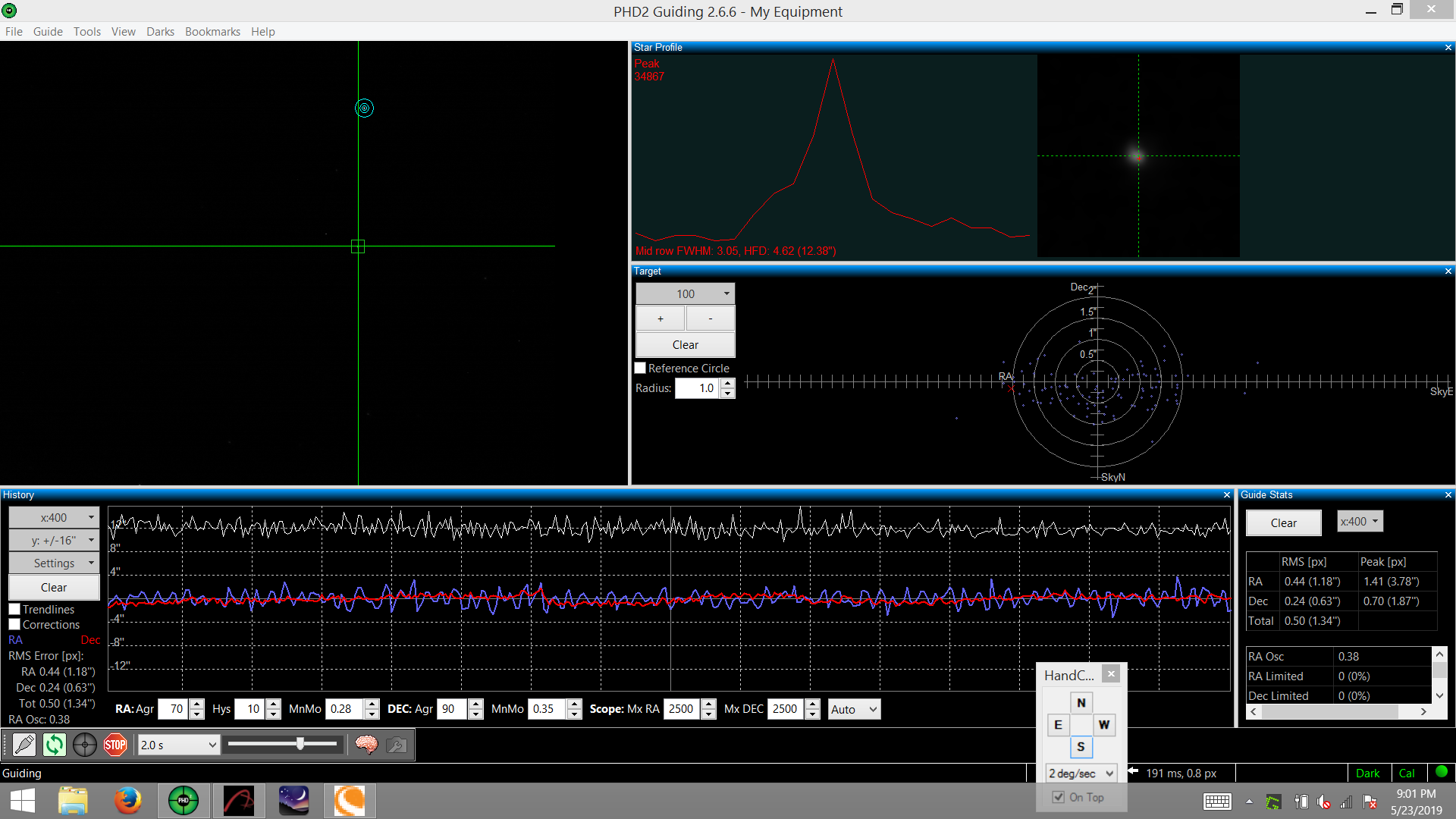Image resolution: width=1456 pixels, height=819 pixels.
Task: Close the Star Profile panel
Action: pos(1448,47)
